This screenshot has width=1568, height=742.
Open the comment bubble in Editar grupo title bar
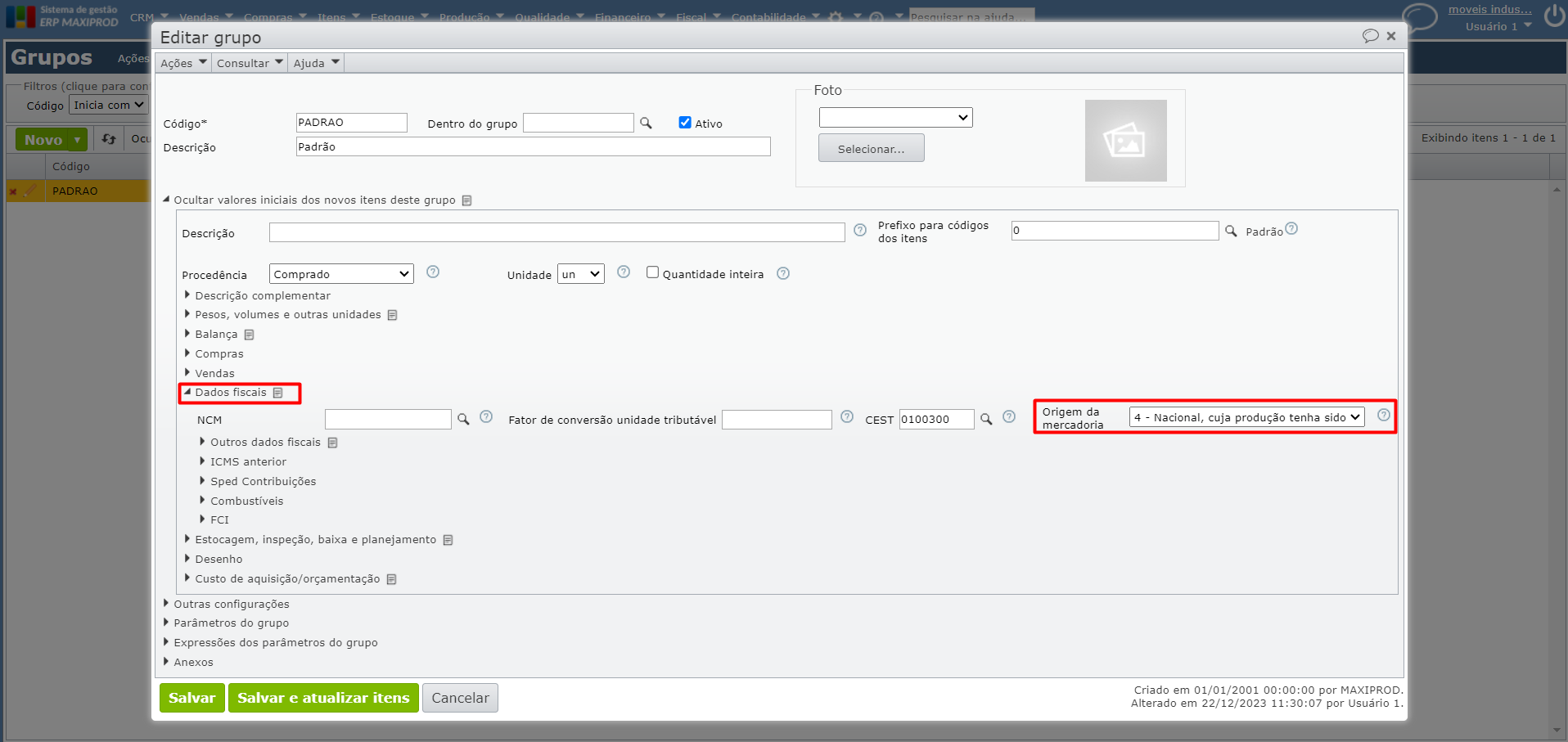(1370, 36)
